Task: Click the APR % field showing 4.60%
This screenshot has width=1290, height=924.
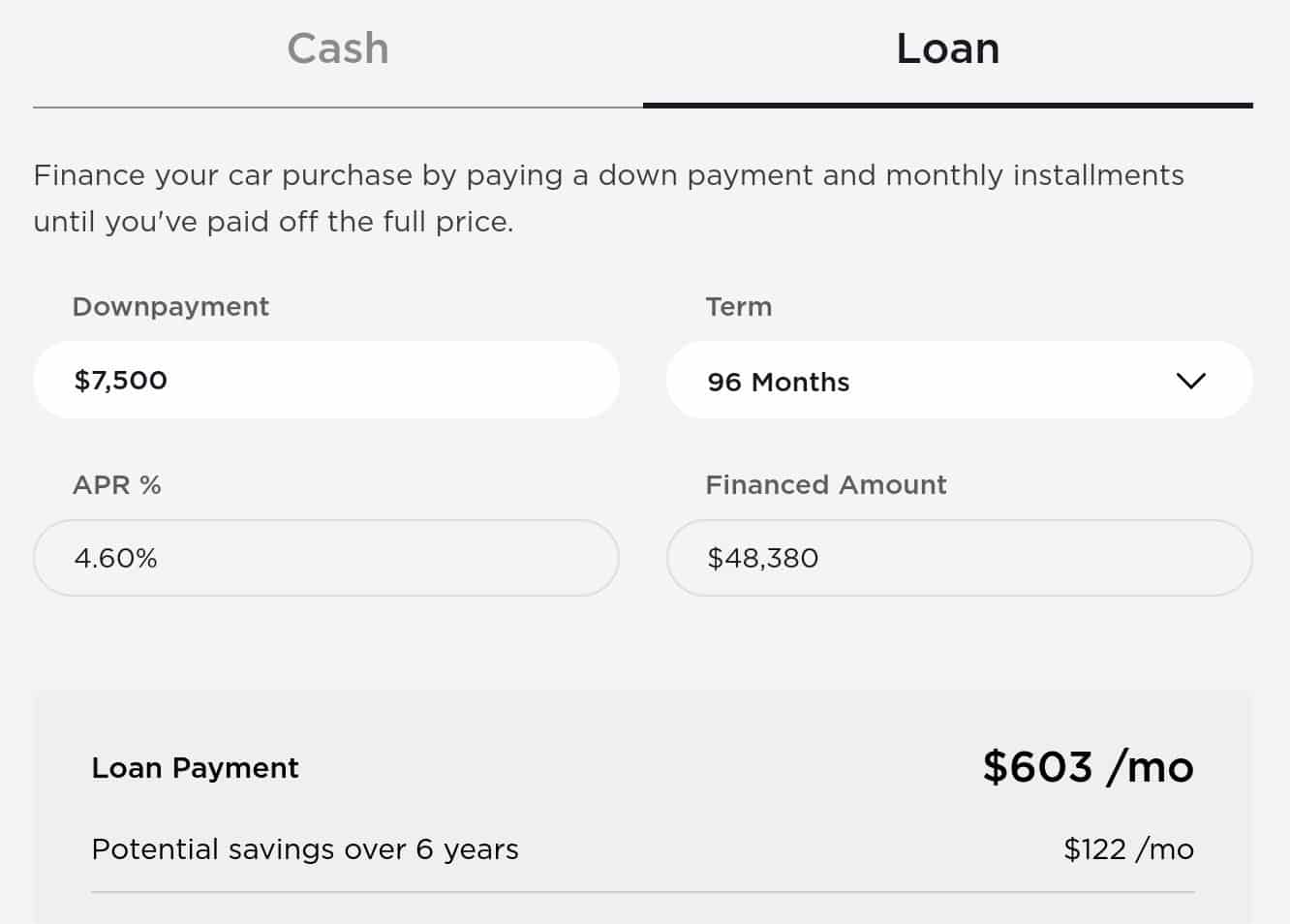Action: point(325,558)
